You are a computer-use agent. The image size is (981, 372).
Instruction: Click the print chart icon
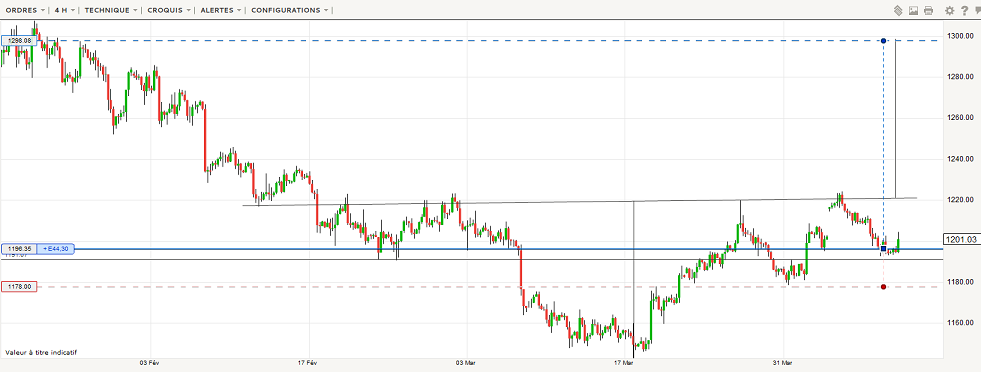click(928, 11)
